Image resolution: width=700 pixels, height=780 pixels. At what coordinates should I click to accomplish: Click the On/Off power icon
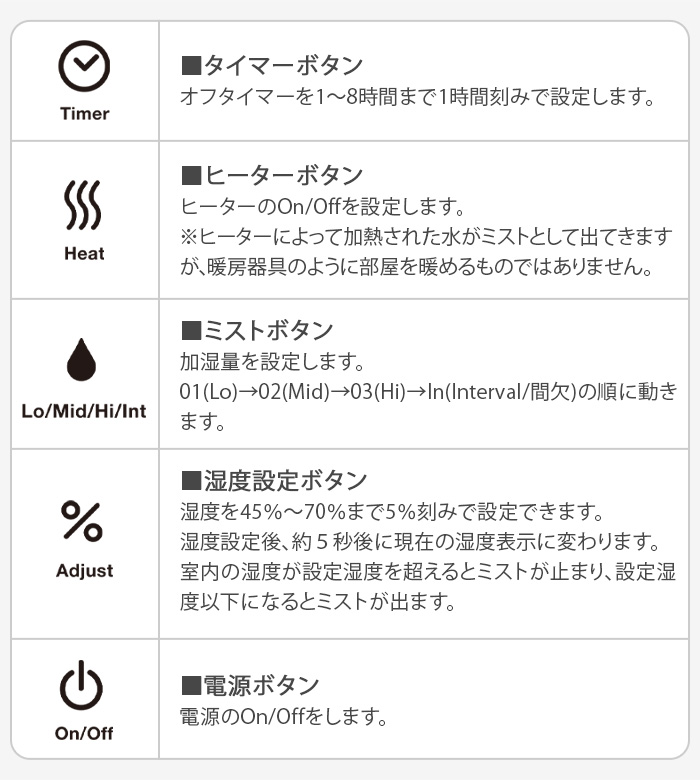point(81,685)
